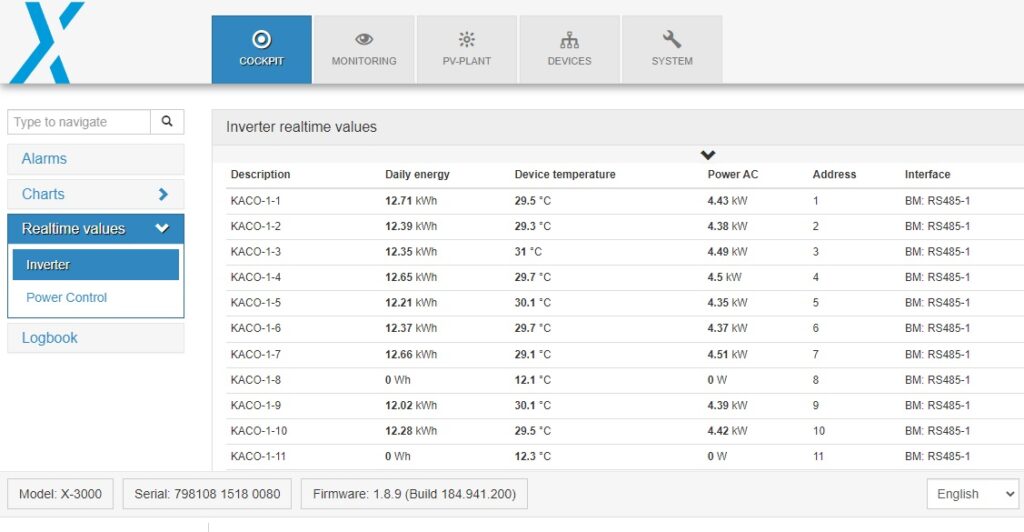Screen dimensions: 1024x532
Task: Click the 12.02 kWh daily energy value
Action: tap(411, 405)
